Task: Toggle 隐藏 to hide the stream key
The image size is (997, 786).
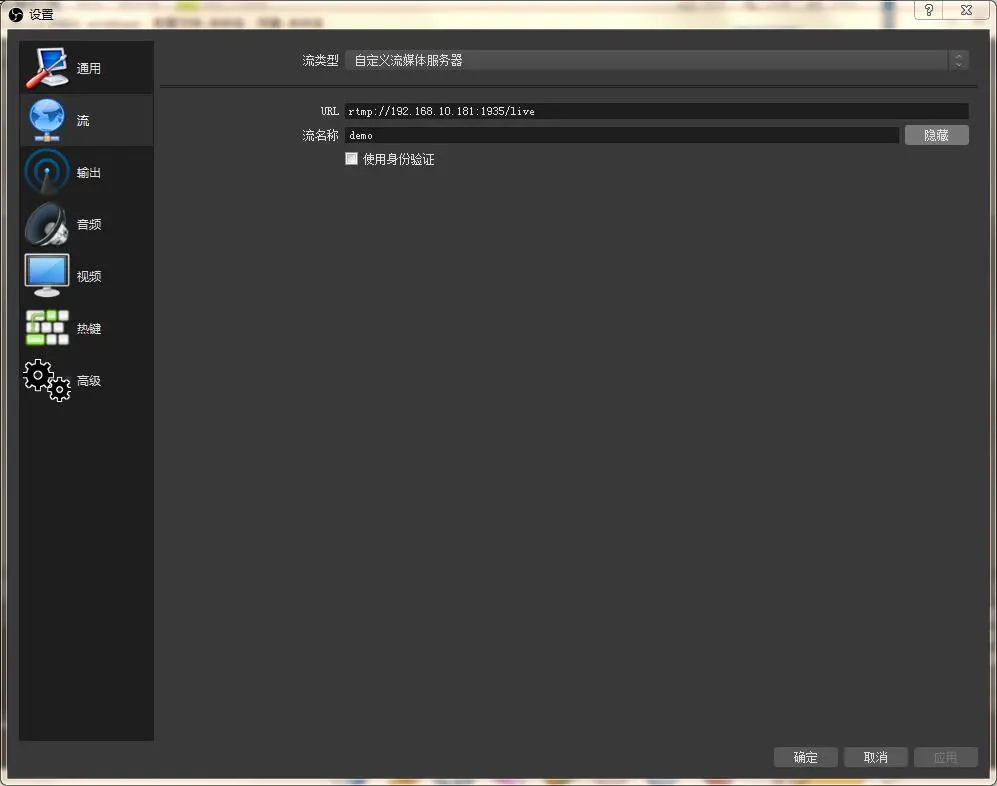Action: pos(936,135)
